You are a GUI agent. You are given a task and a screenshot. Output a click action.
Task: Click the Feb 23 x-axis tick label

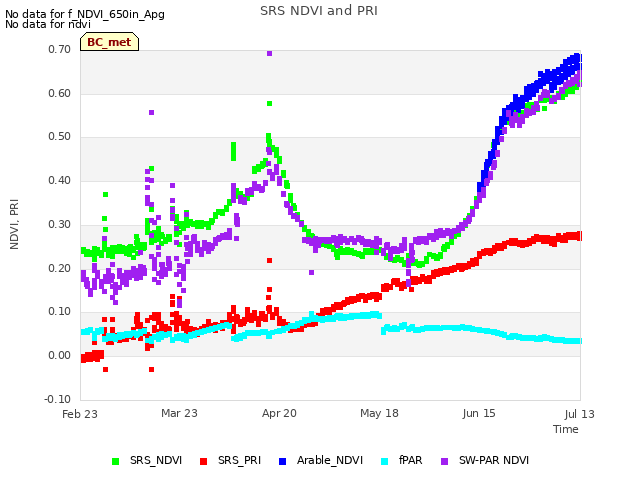pos(80,414)
